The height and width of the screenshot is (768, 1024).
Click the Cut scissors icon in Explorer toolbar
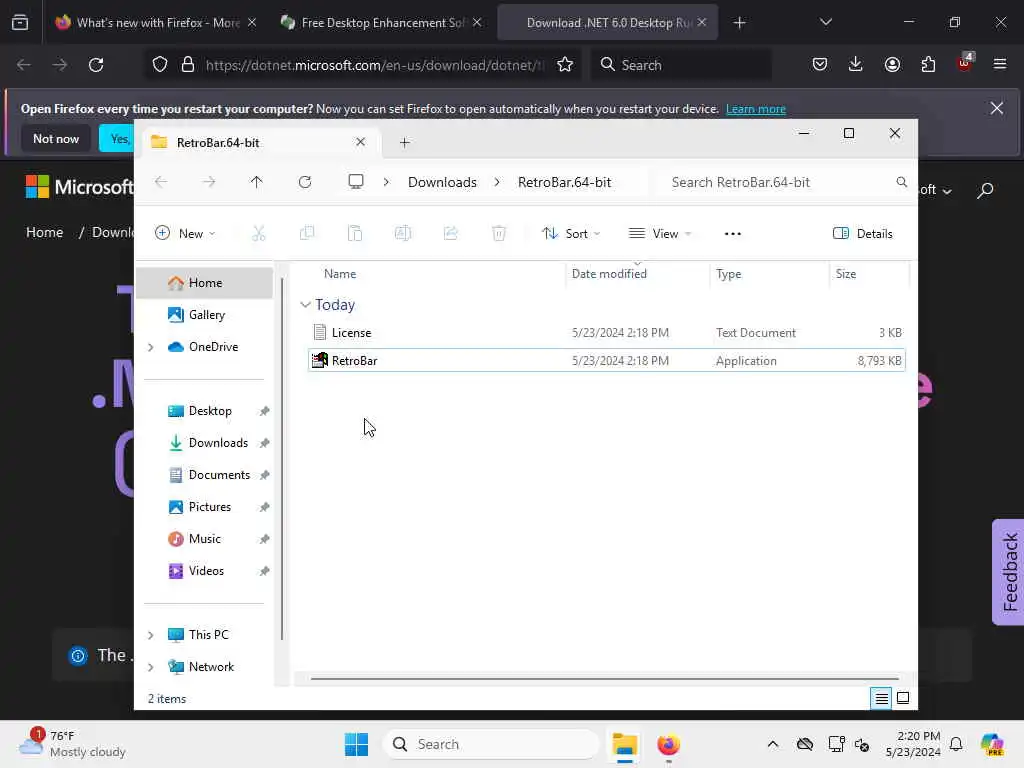(259, 233)
